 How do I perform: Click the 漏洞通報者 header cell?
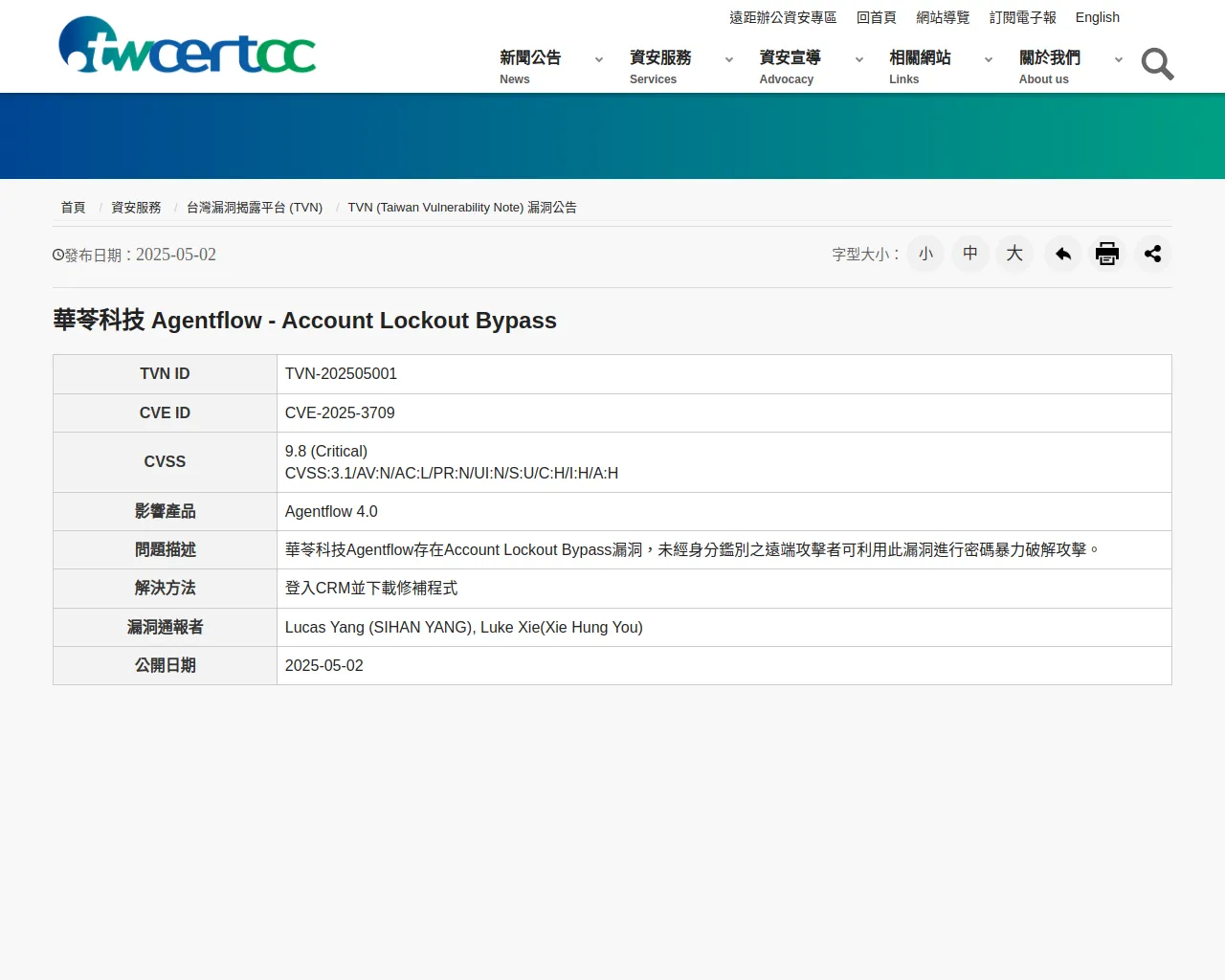click(x=165, y=628)
